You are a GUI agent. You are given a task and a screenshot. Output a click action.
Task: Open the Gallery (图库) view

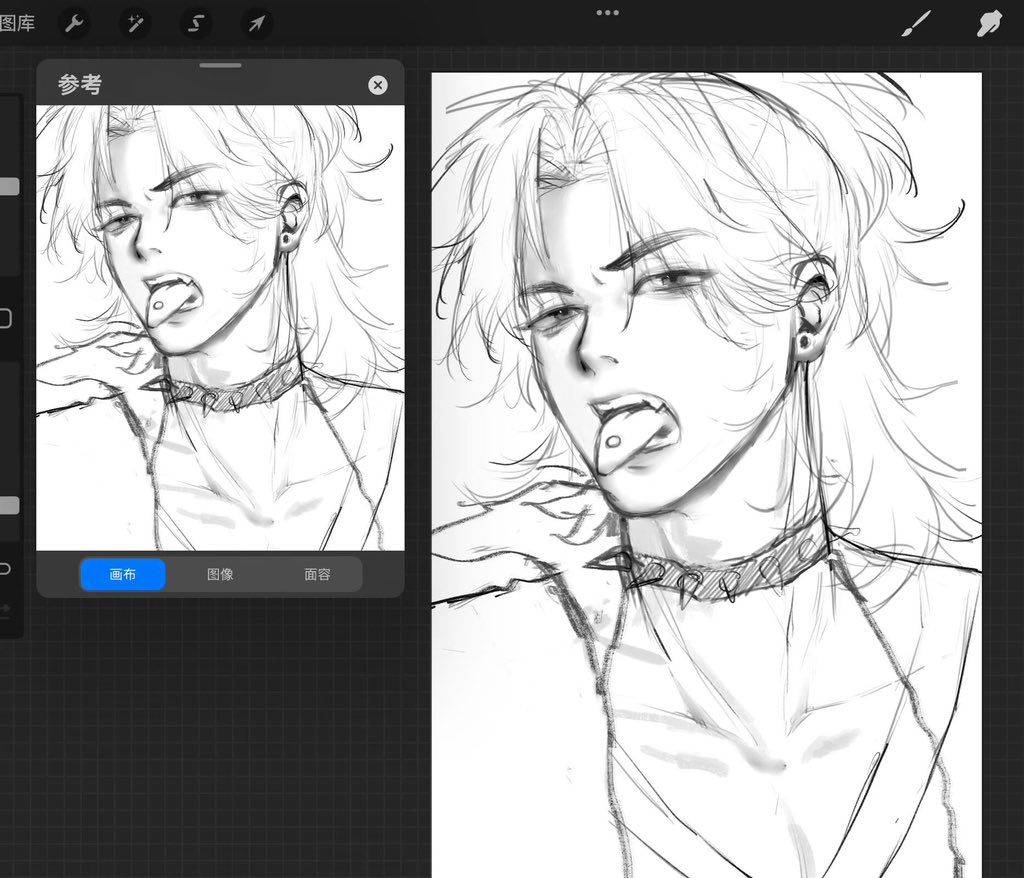click(x=17, y=24)
